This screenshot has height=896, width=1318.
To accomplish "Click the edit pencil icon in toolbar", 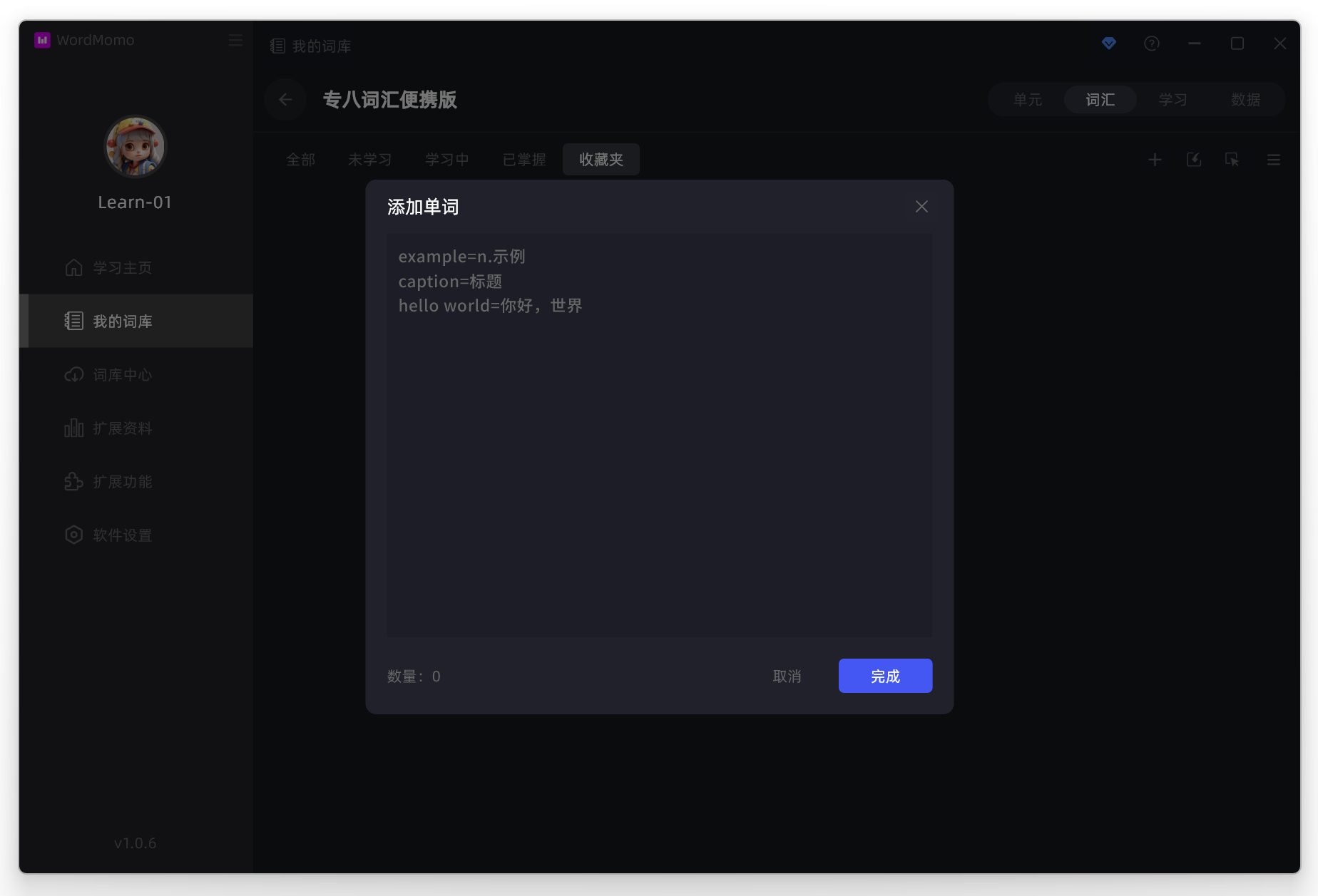I will click(x=1193, y=160).
